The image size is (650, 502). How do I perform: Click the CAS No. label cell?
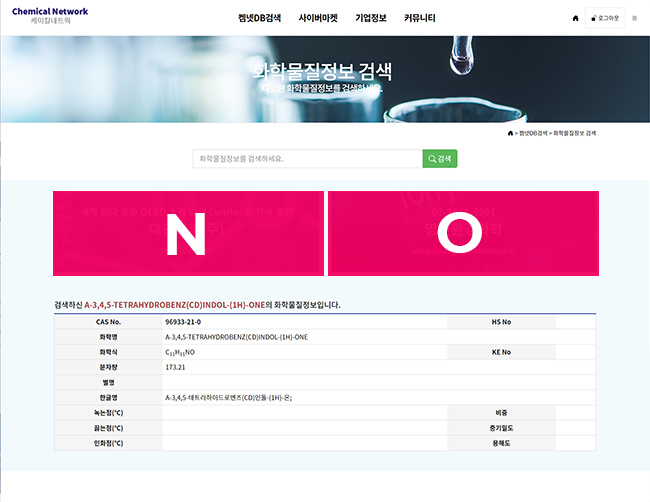pos(108,322)
